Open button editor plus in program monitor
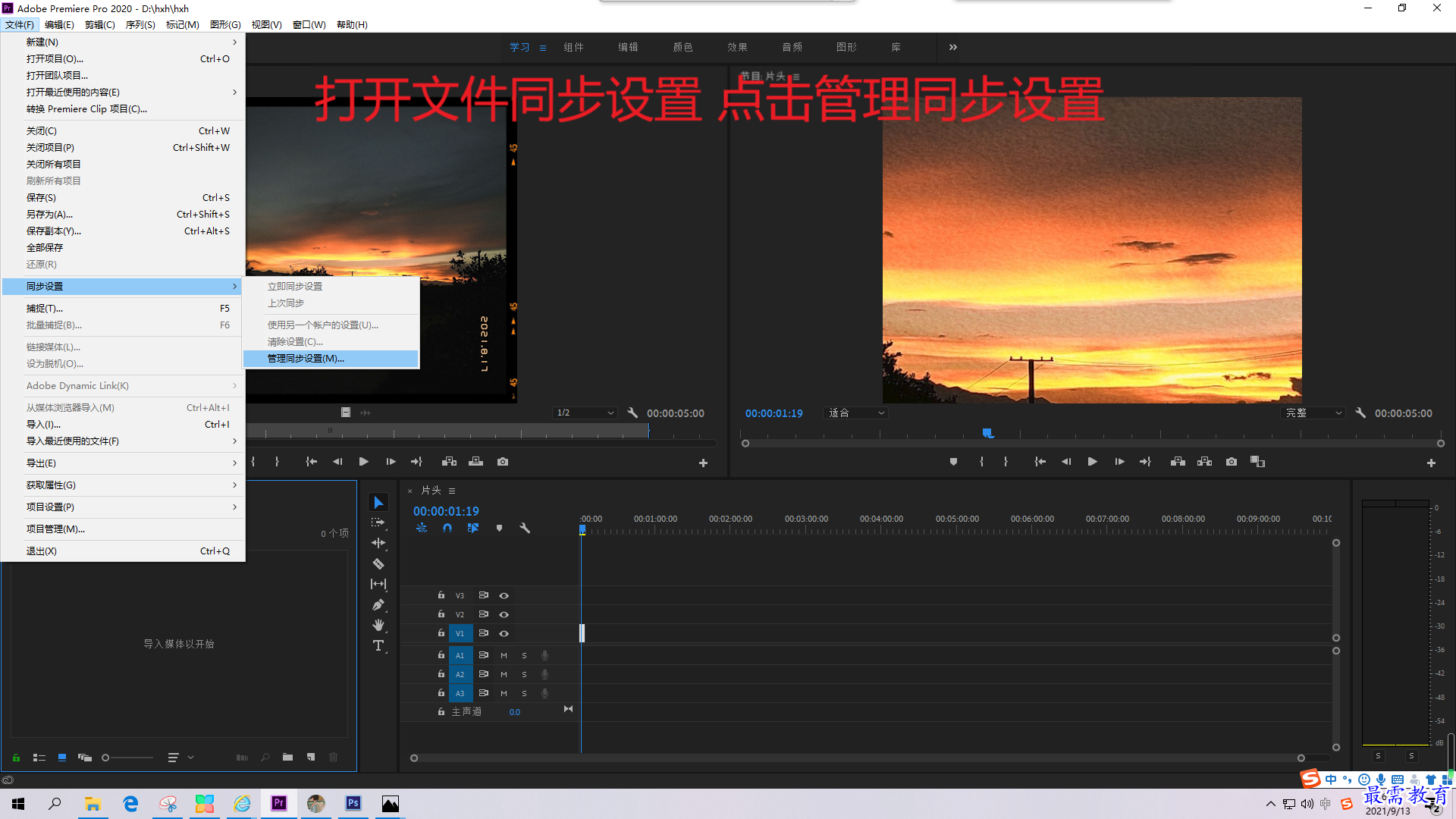The image size is (1456, 819). click(1431, 463)
